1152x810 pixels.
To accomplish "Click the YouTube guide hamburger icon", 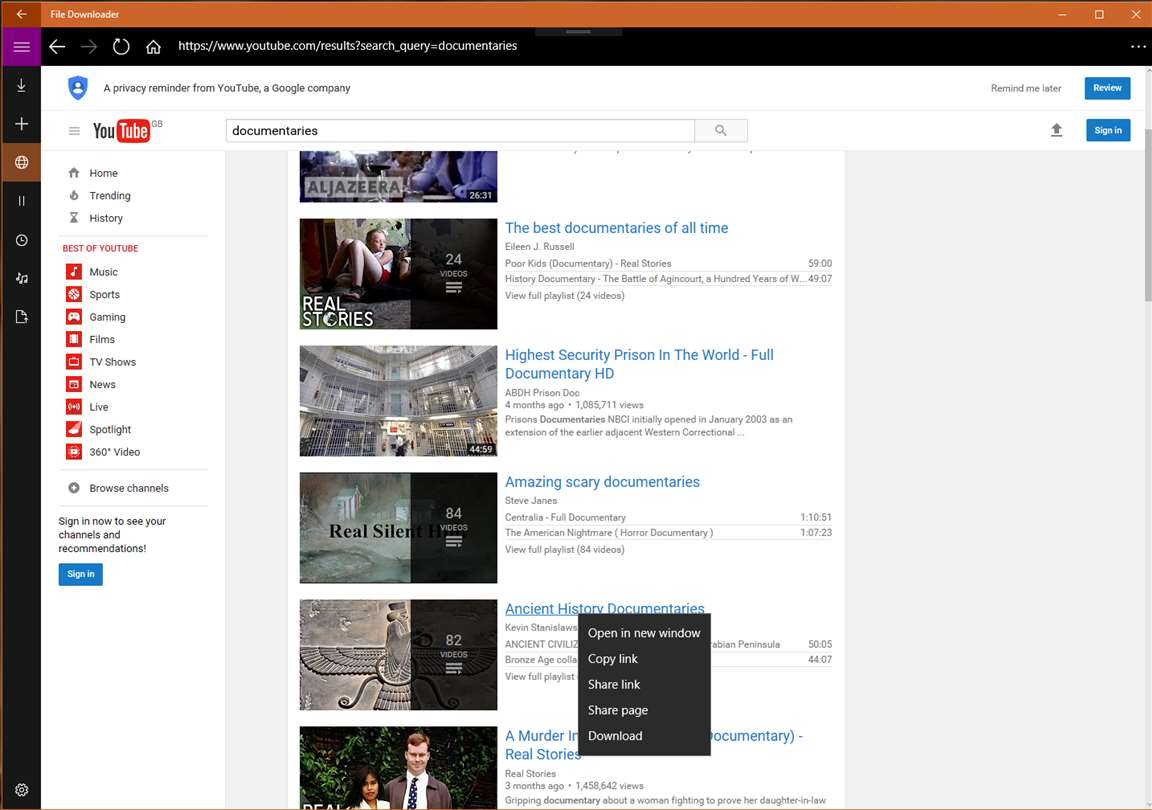I will point(74,131).
